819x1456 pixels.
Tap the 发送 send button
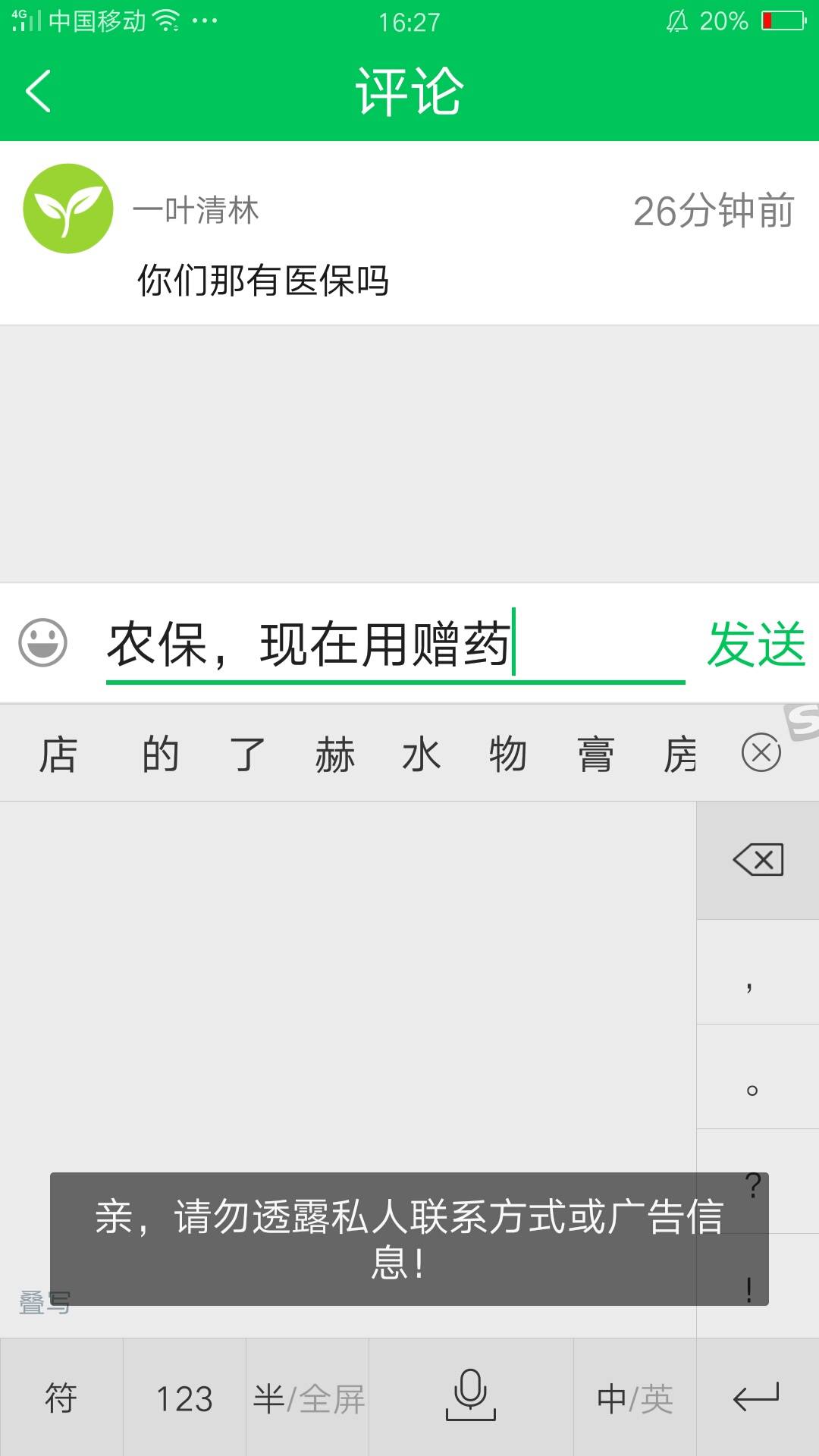(x=756, y=645)
